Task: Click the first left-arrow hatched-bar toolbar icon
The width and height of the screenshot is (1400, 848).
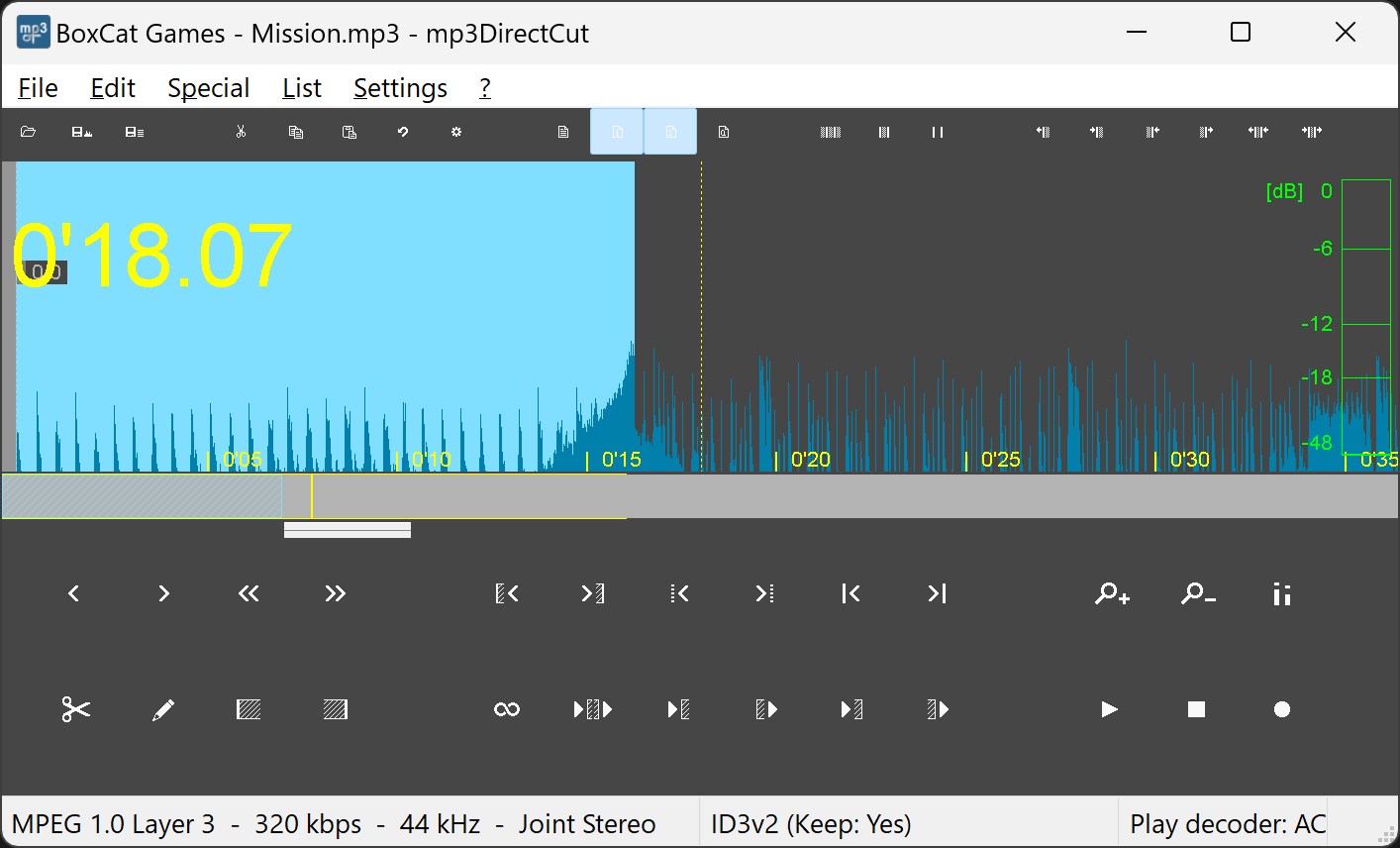Action: [1044, 132]
